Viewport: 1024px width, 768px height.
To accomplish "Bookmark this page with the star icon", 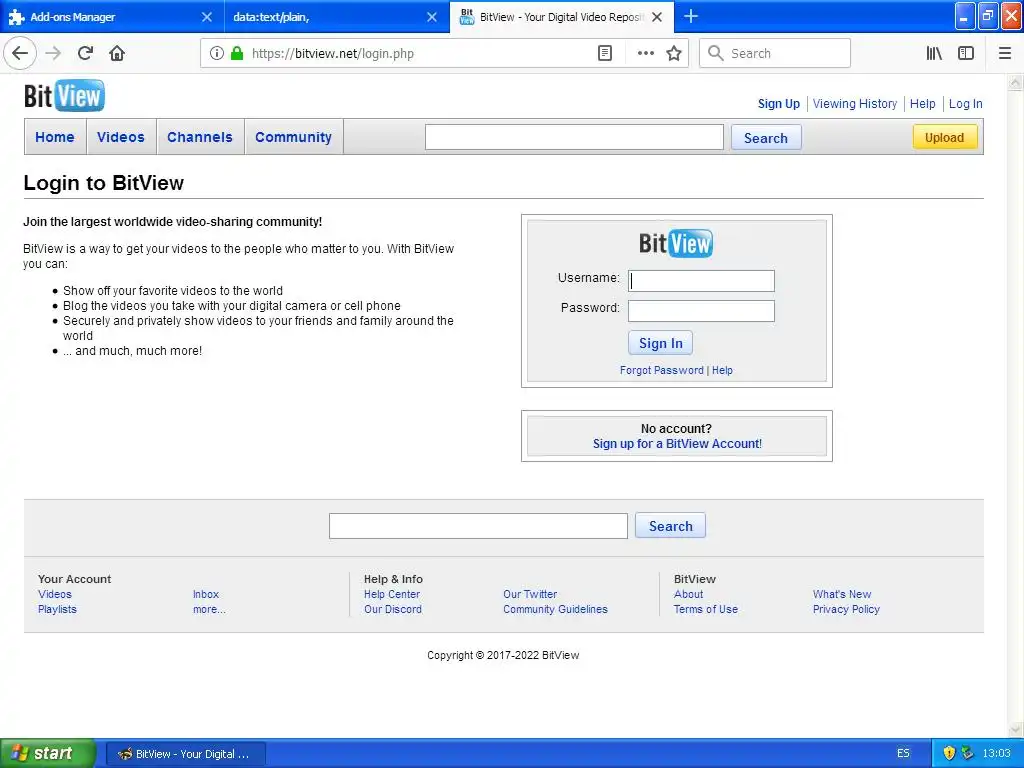I will point(674,54).
